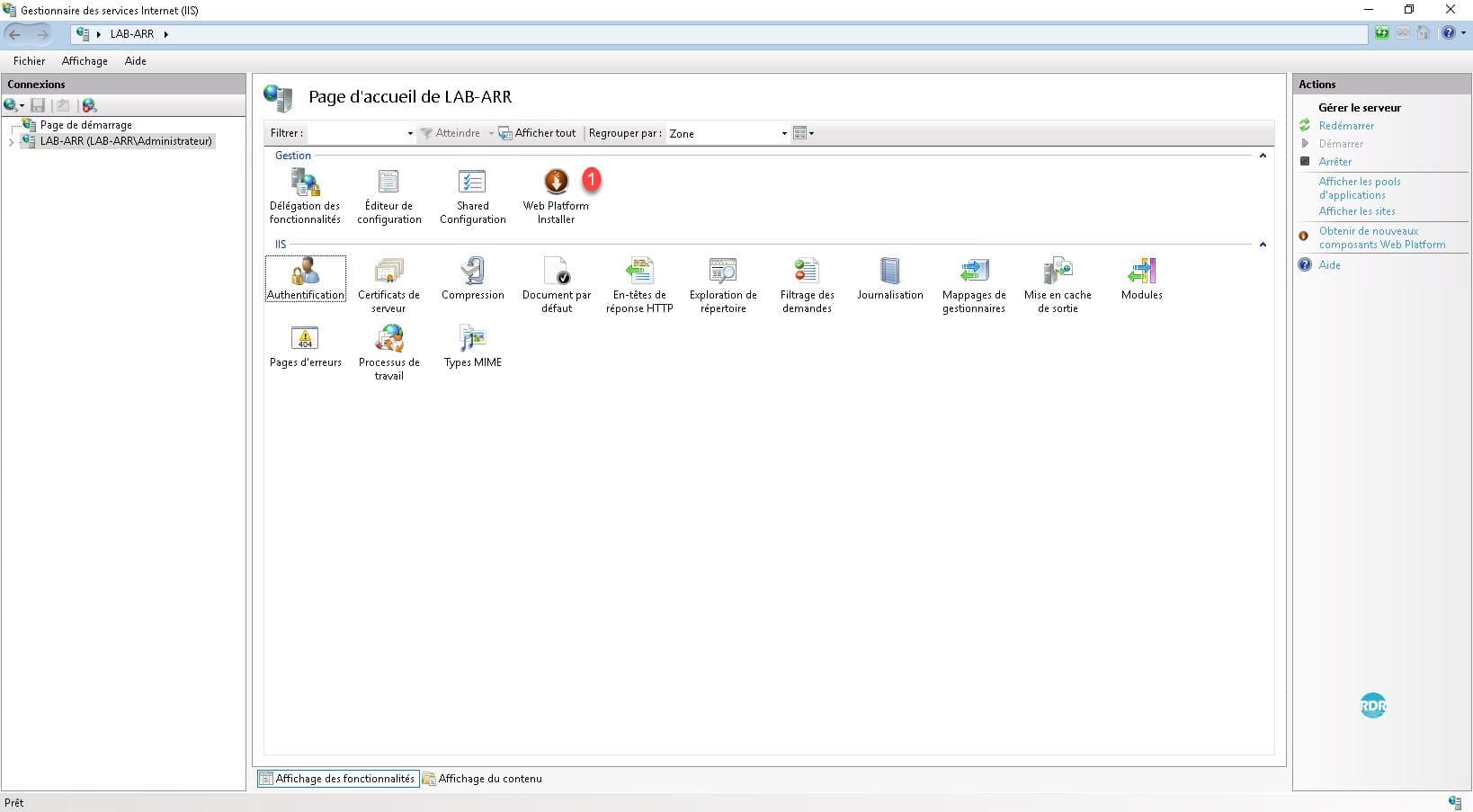Switch to Affichage du contenu tab
Viewport: 1473px width, 812px height.
click(483, 779)
